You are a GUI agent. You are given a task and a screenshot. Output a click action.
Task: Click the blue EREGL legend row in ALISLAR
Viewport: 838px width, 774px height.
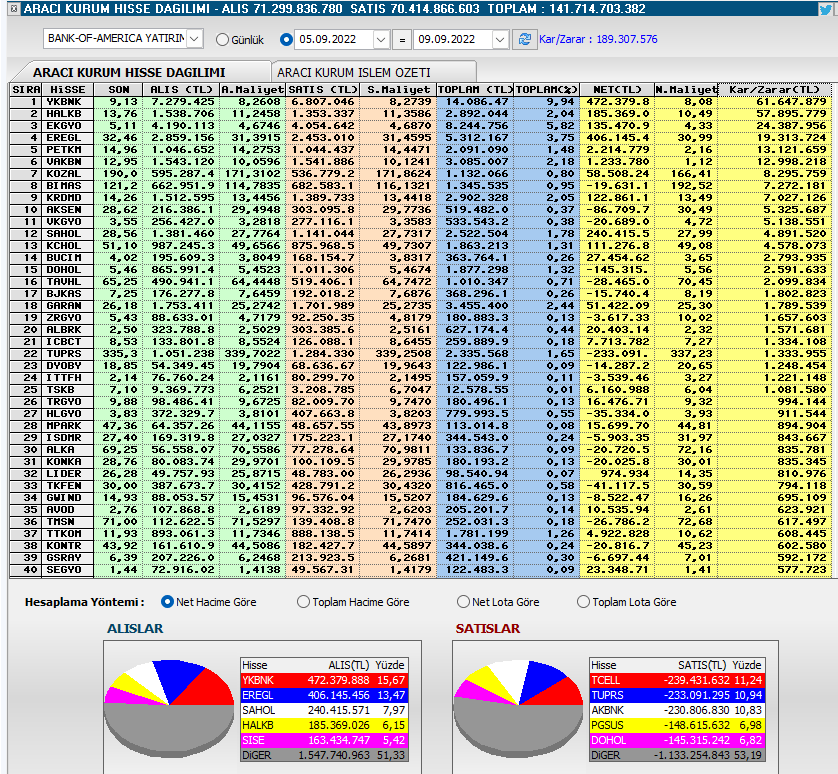(324, 695)
